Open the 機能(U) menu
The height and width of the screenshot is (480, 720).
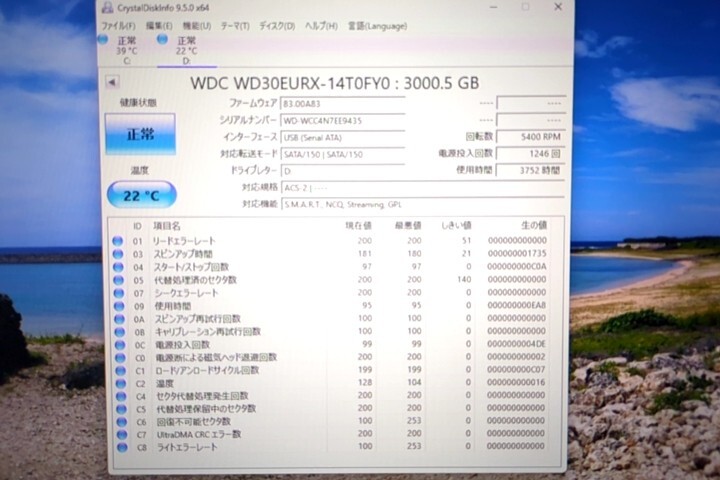click(x=197, y=26)
